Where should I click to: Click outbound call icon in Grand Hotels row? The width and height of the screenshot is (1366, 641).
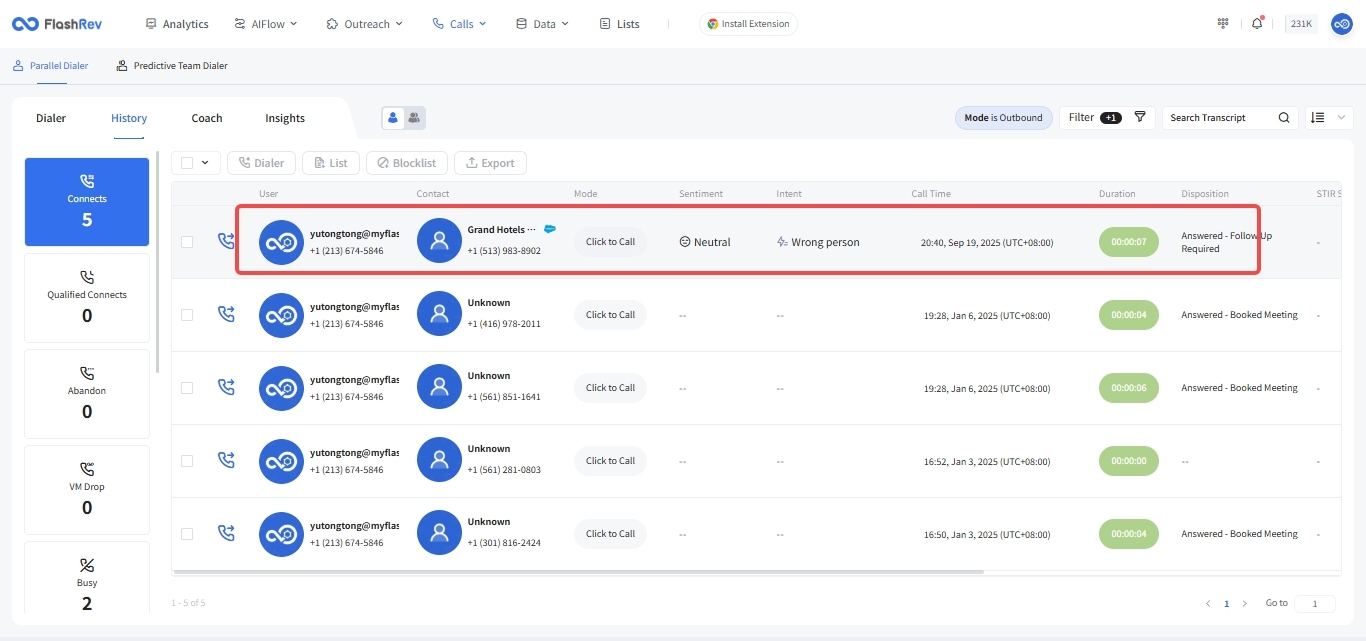pyautogui.click(x=226, y=241)
